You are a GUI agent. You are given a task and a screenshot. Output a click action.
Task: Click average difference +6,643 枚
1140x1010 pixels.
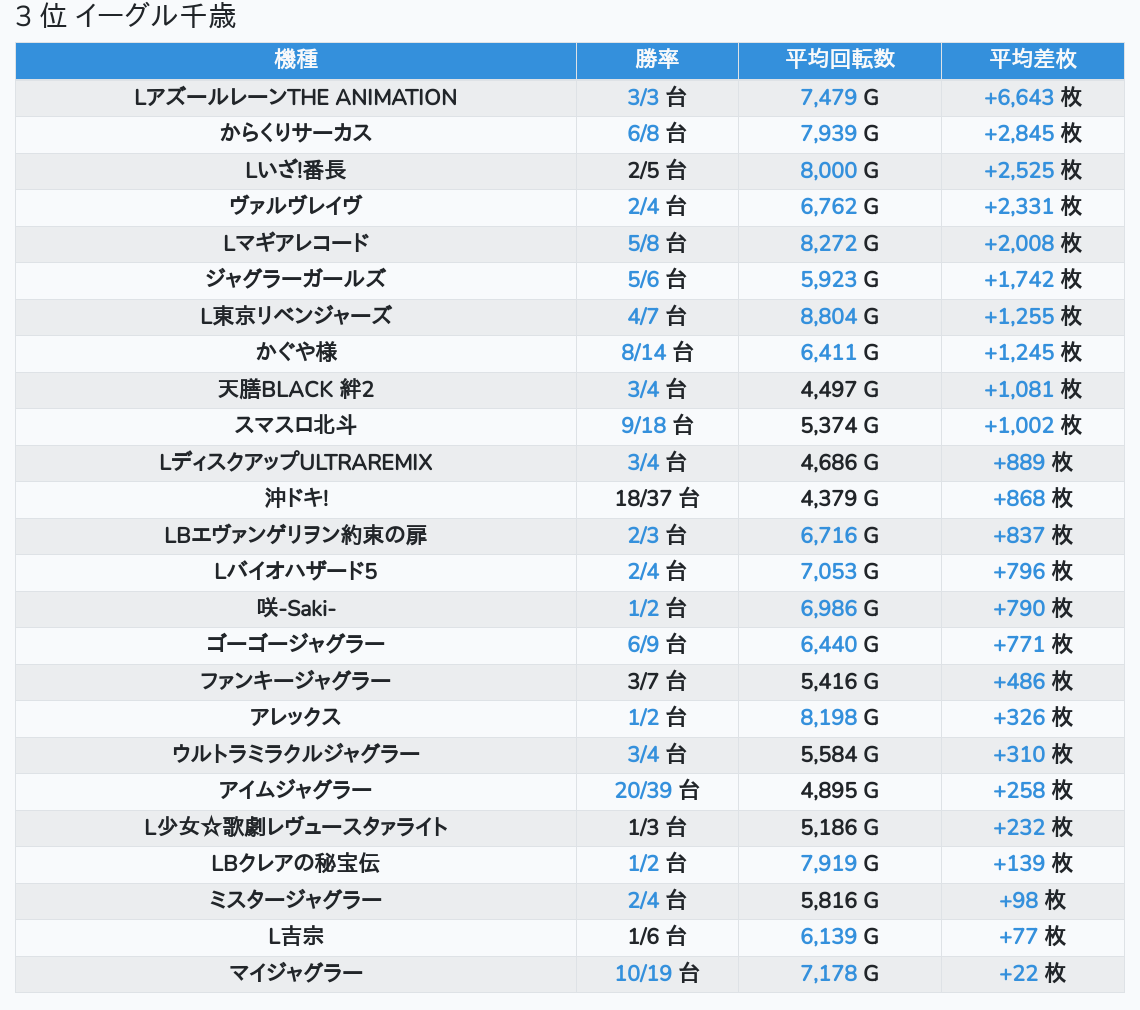coord(1032,97)
